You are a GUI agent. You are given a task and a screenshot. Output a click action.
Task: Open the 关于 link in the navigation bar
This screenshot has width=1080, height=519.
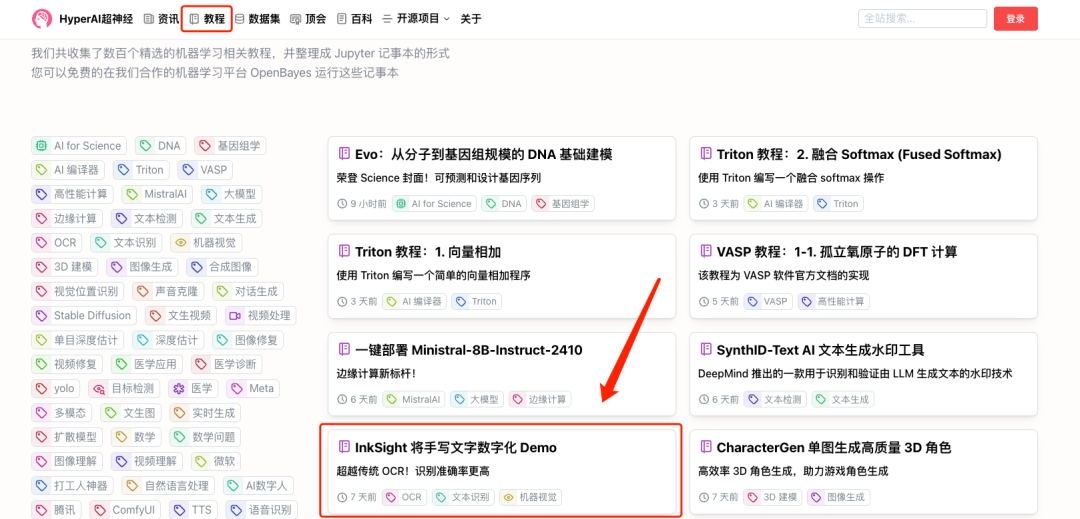click(470, 19)
